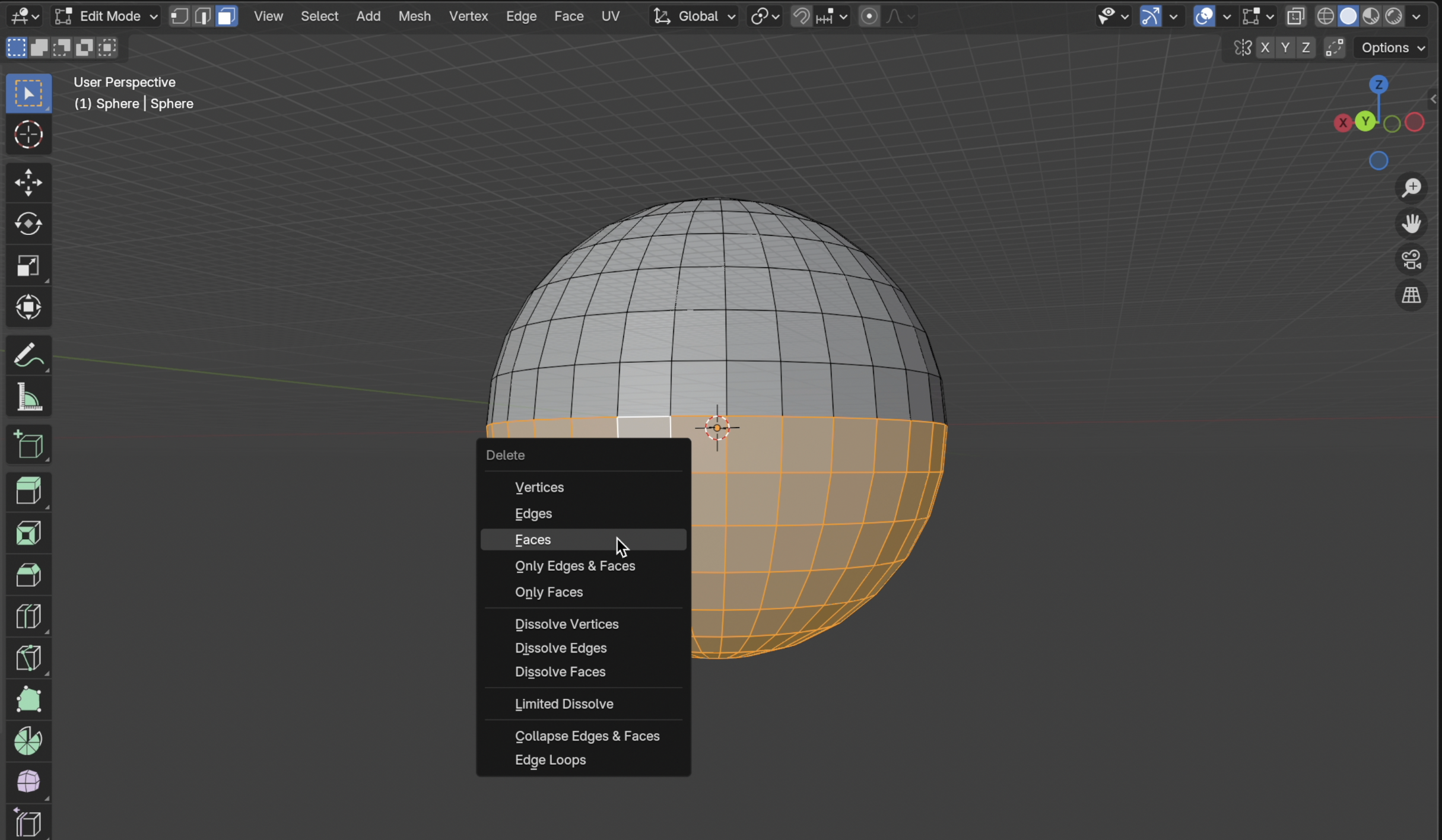Viewport: 1442px width, 840px height.
Task: Enable vertex select mode
Action: click(x=179, y=16)
